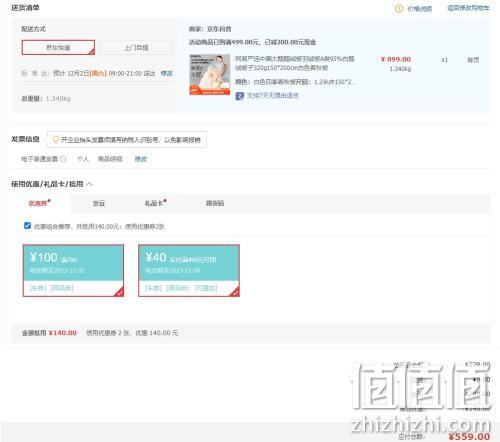Click the e-invoice info circle icon
500x442 pixels.
pos(63,159)
